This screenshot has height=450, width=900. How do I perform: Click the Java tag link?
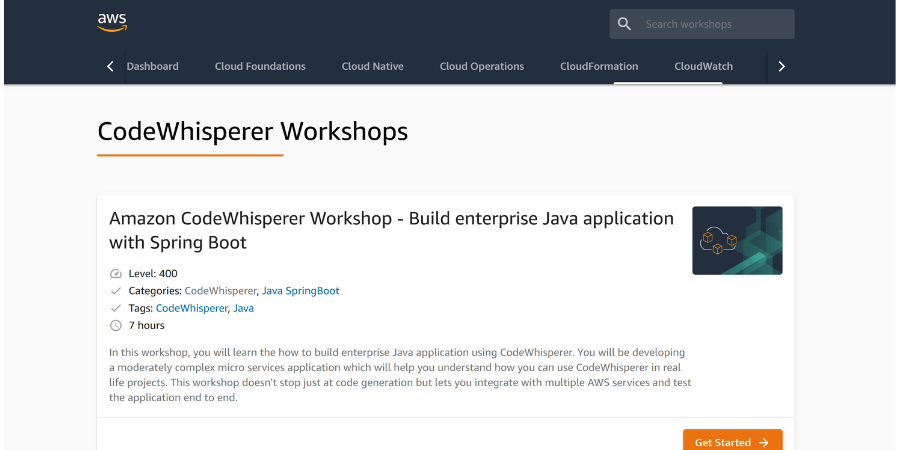243,308
